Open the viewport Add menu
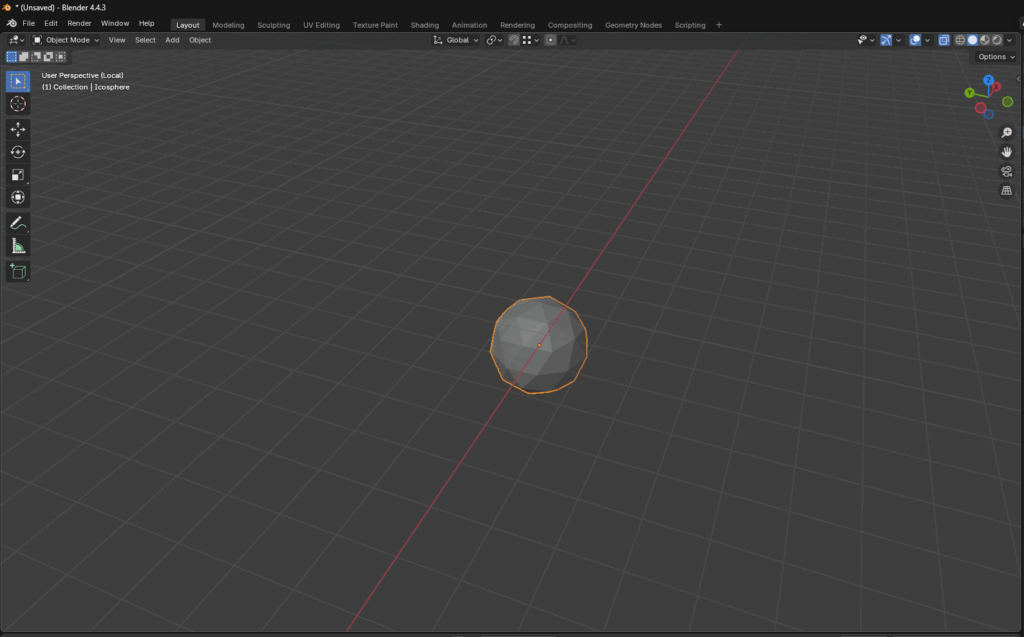 [x=172, y=40]
